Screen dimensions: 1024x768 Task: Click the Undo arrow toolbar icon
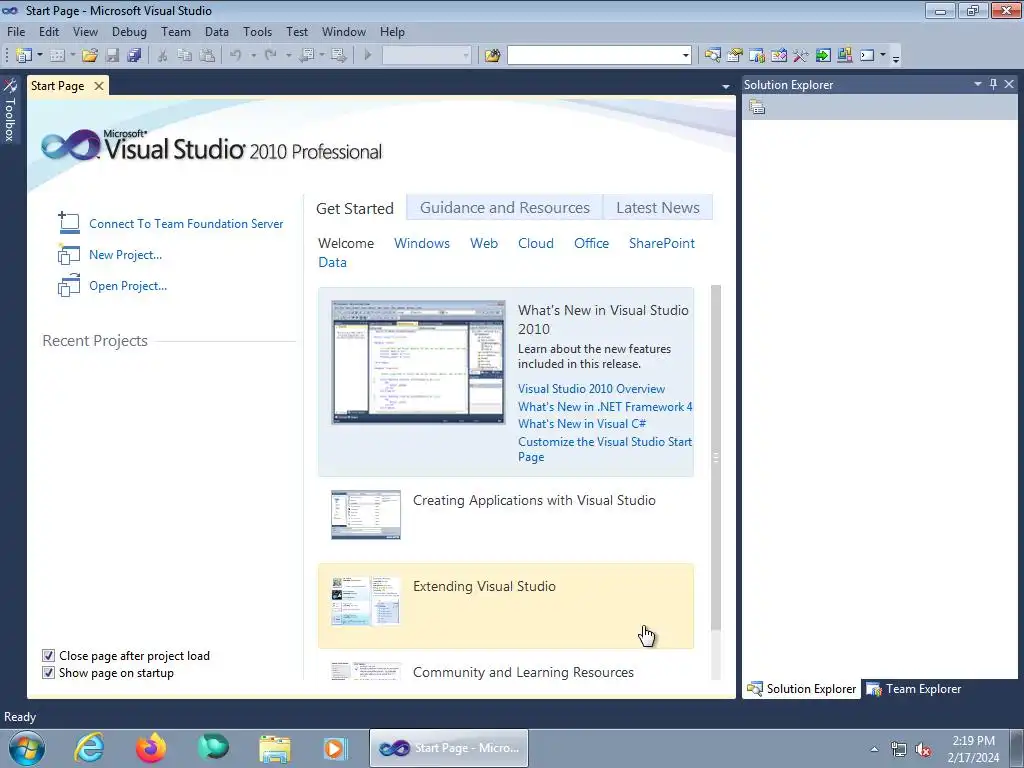(236, 56)
